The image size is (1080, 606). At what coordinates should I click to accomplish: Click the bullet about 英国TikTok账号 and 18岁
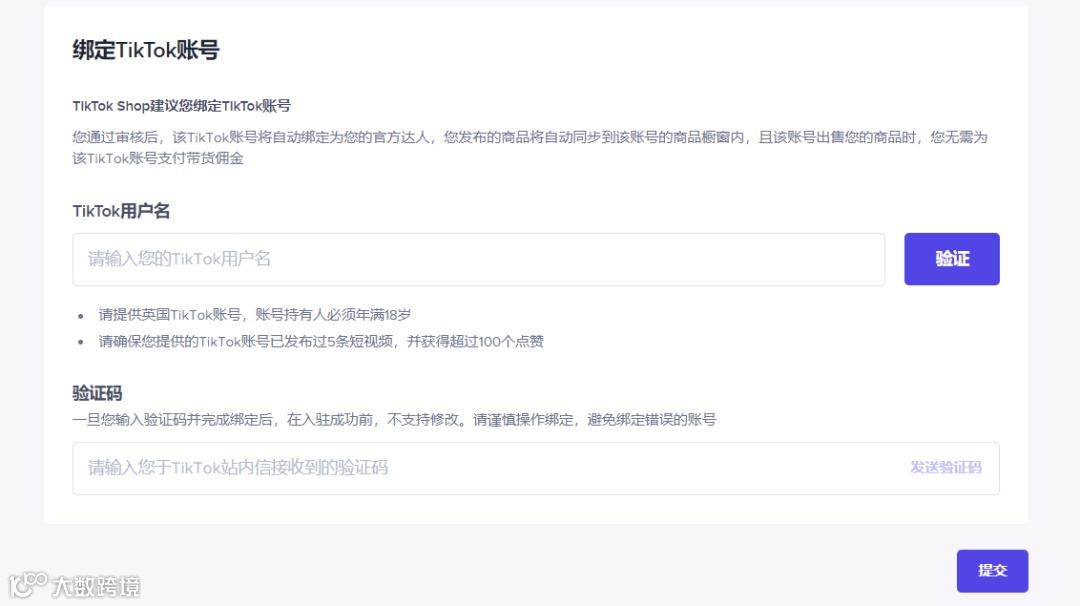(x=255, y=315)
